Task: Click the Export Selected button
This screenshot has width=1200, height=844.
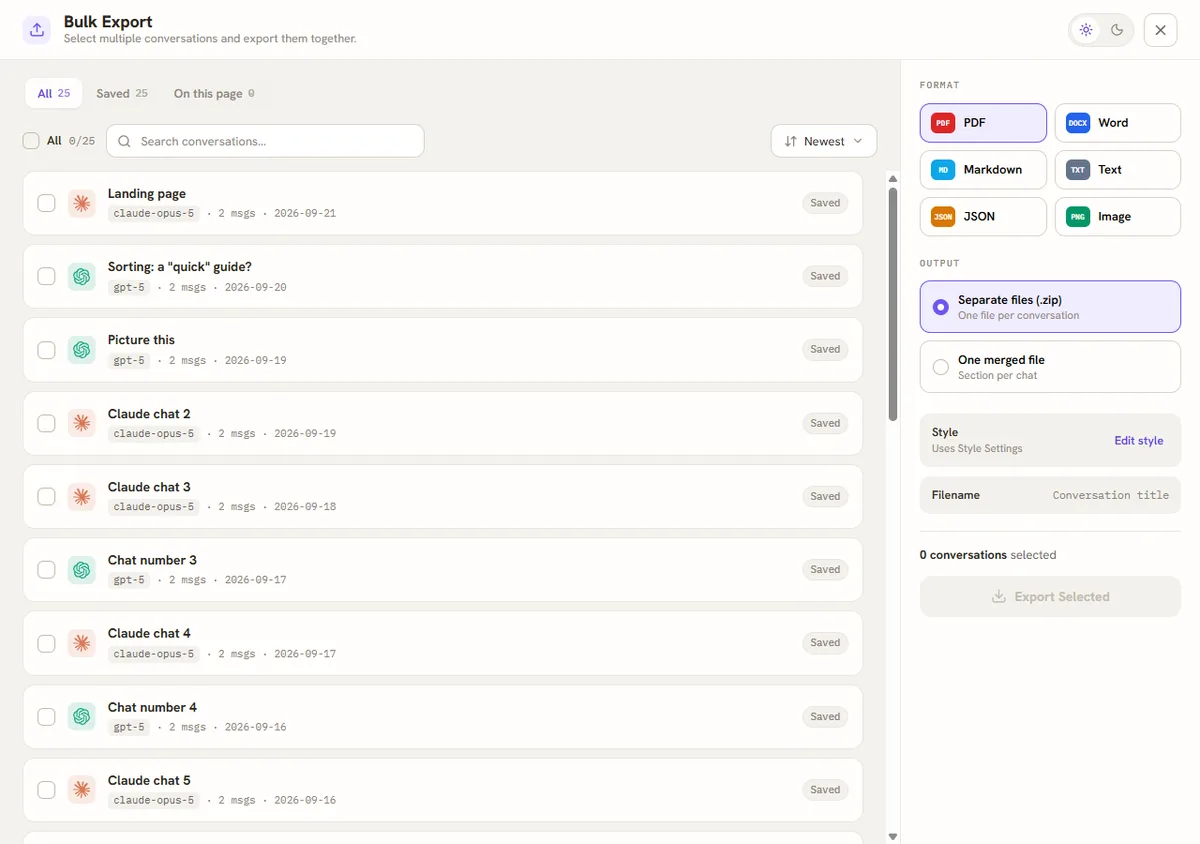Action: coord(1050,596)
